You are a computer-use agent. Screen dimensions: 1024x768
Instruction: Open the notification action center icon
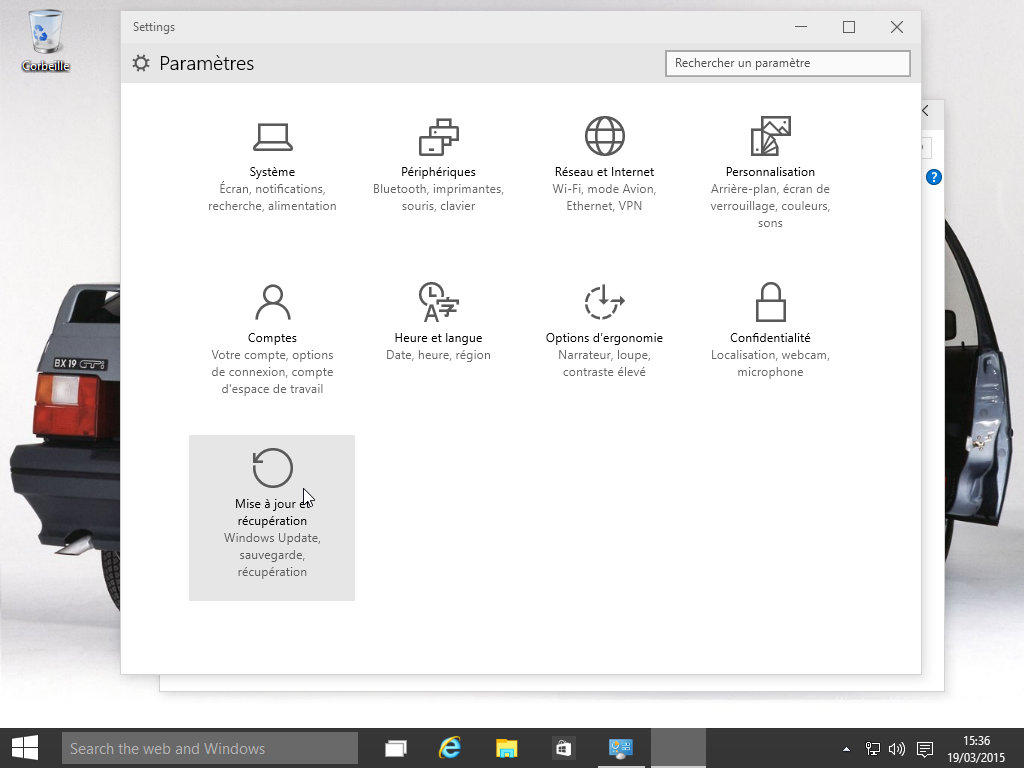(925, 748)
